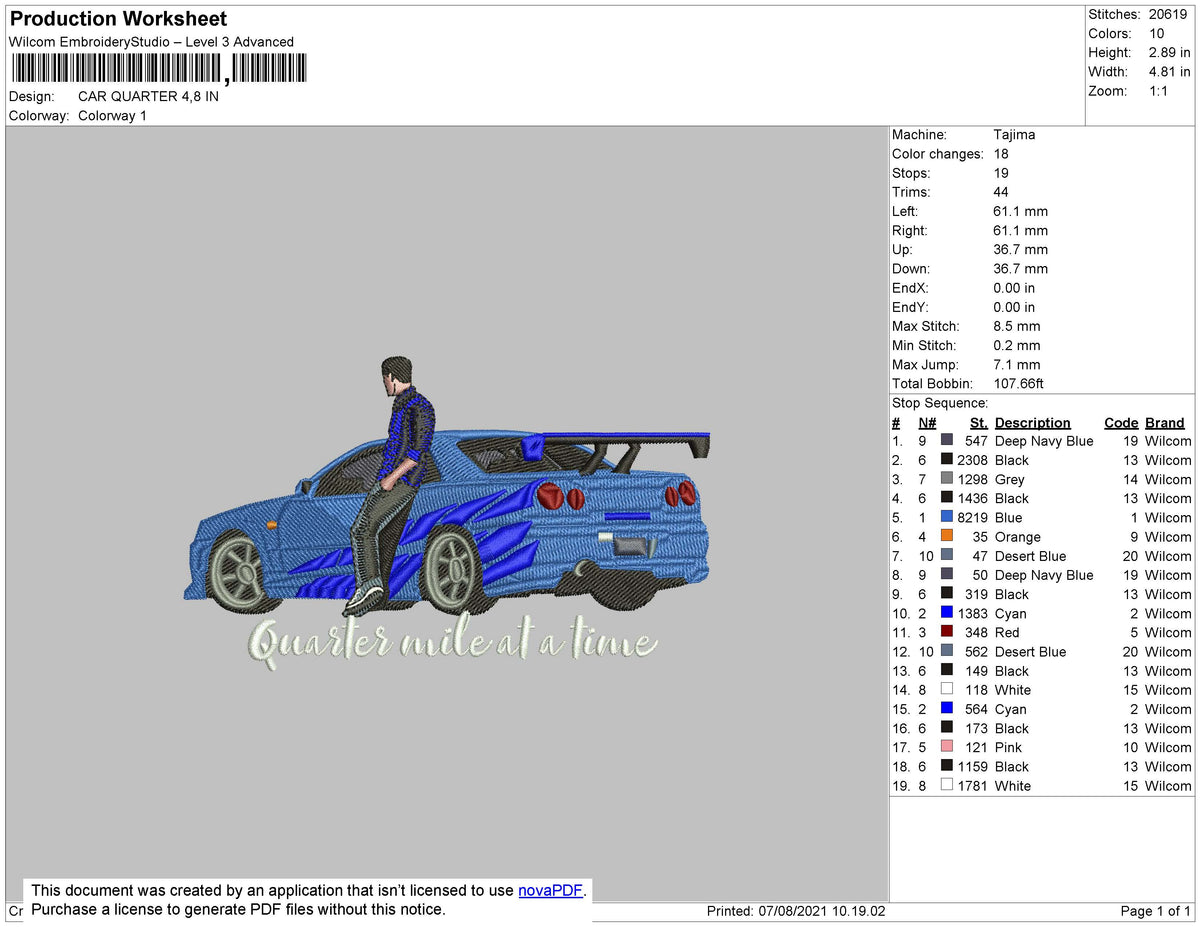Click the Blue swatch for stop 5
The image size is (1200, 927).
pyautogui.click(x=947, y=517)
